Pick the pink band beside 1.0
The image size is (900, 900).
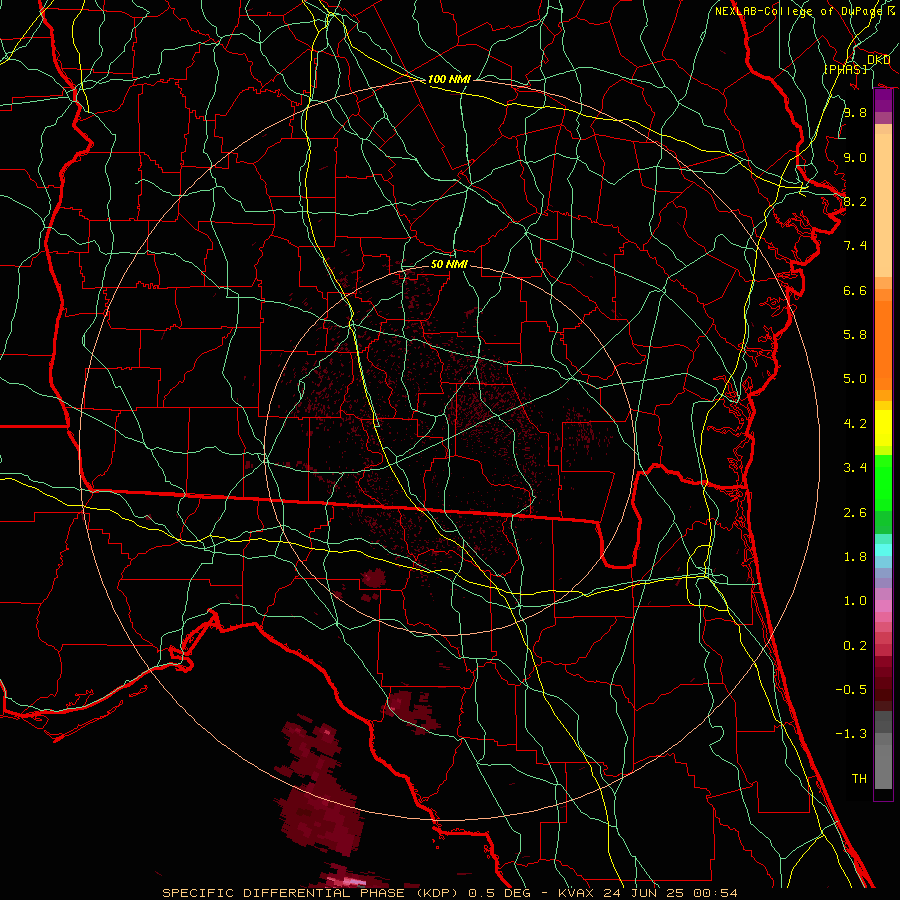[x=883, y=606]
